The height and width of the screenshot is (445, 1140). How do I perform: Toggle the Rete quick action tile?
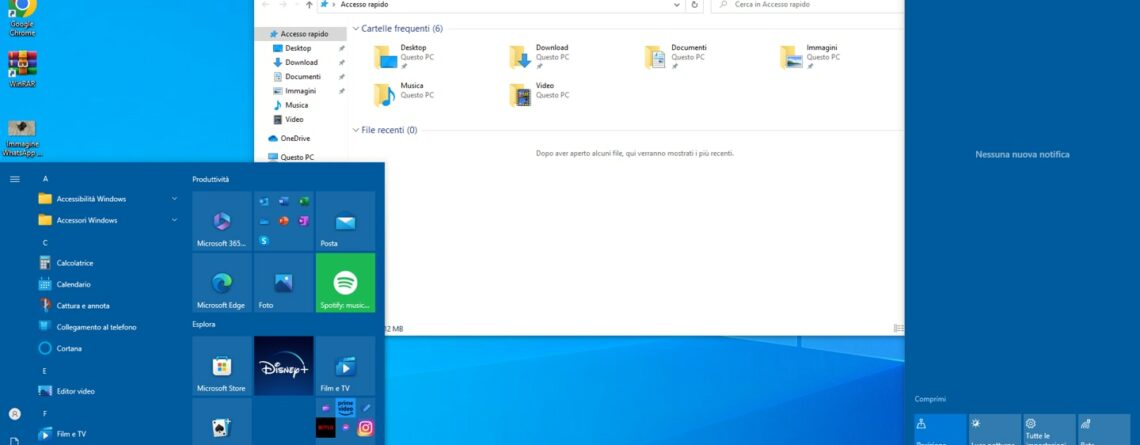point(1103,429)
